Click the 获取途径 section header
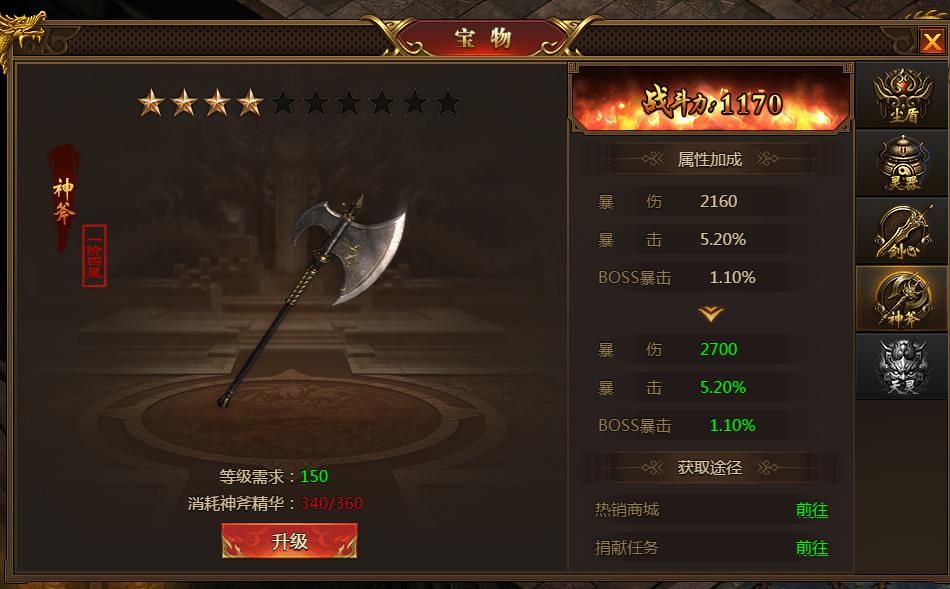This screenshot has width=950, height=589. tap(709, 467)
